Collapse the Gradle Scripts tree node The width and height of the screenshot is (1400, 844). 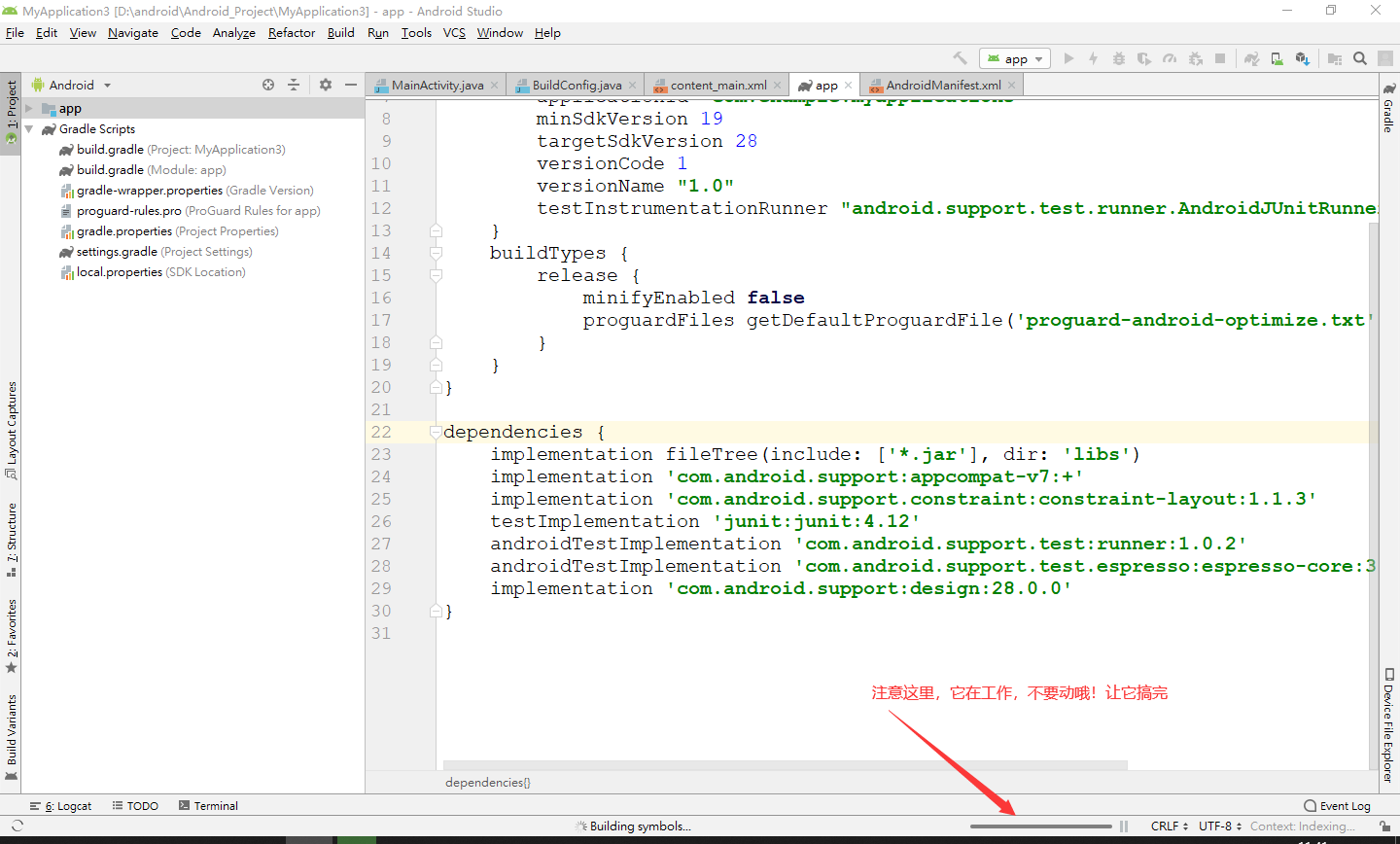(29, 129)
